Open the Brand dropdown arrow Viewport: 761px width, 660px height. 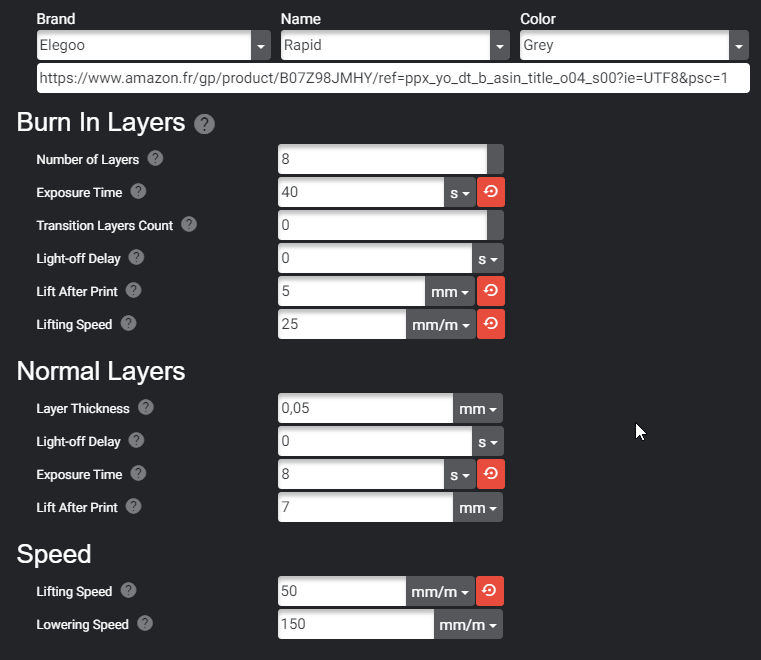coord(261,46)
